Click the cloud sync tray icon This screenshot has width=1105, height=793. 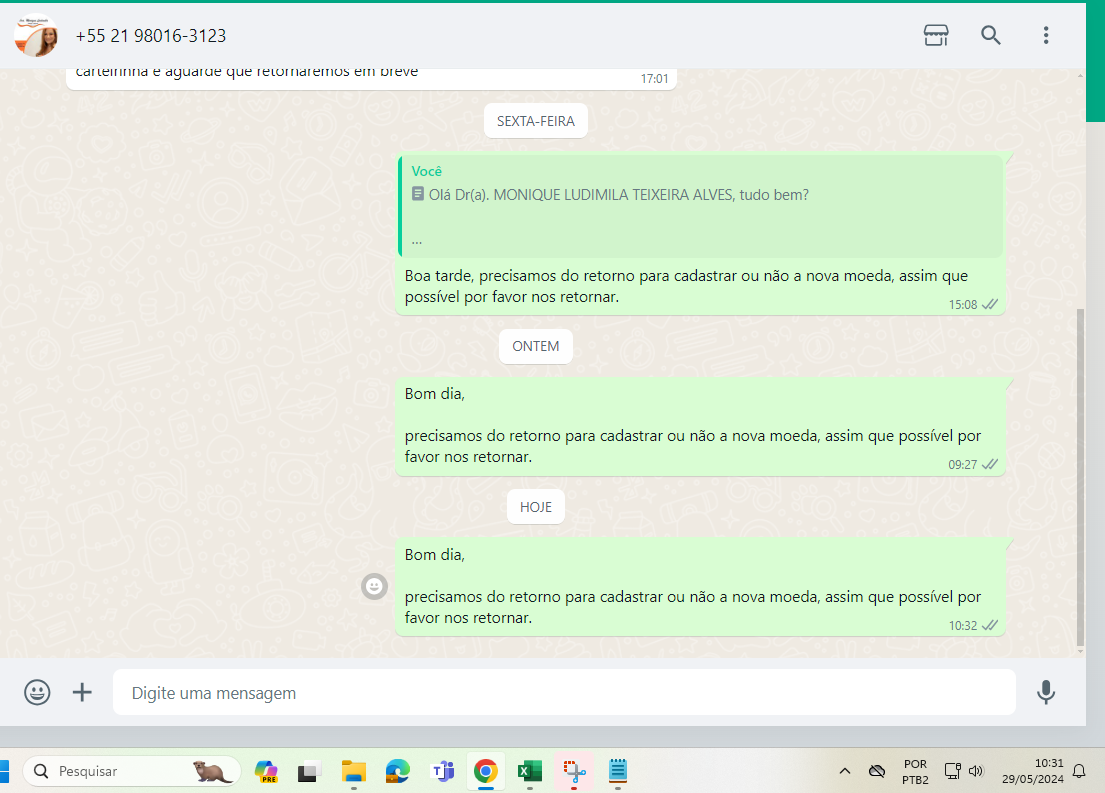click(877, 771)
